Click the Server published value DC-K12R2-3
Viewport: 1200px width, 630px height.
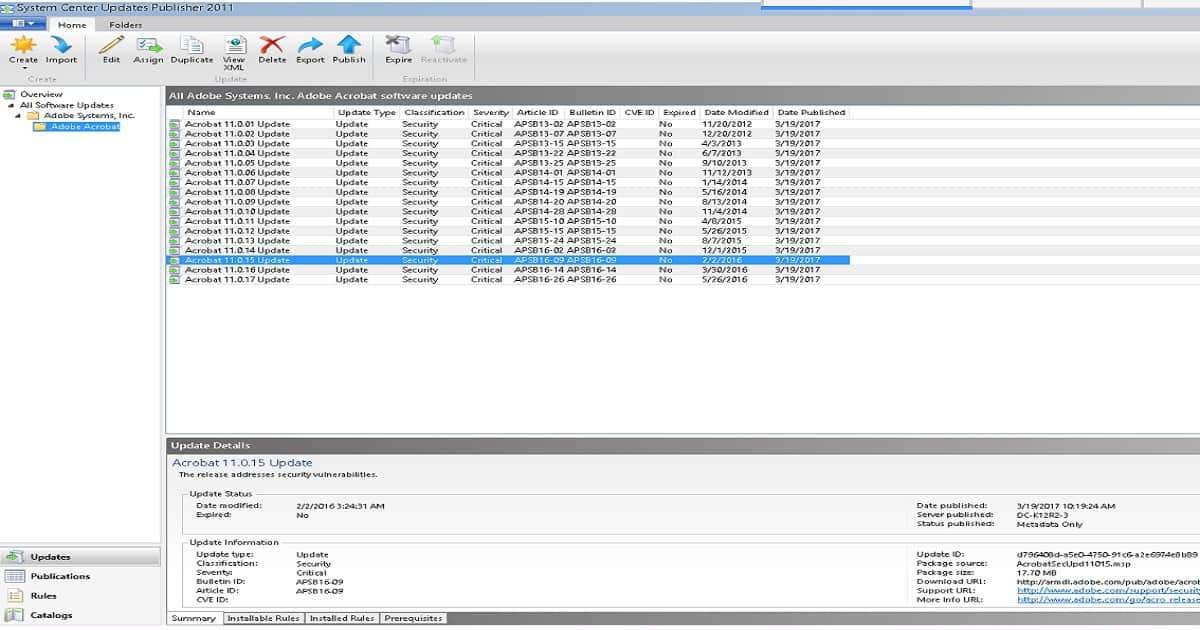pos(1045,515)
